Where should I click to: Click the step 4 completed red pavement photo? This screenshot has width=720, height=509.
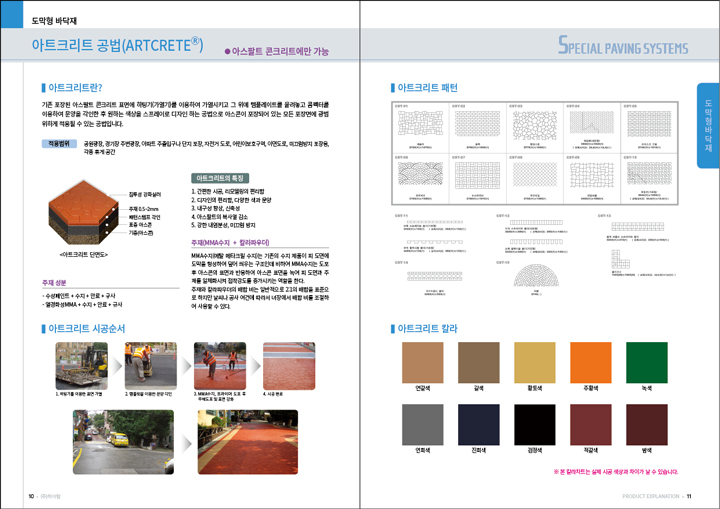pos(289,366)
